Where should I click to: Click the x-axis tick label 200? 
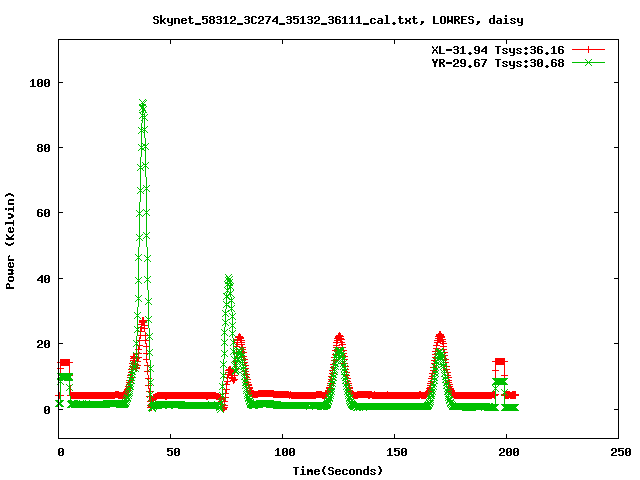click(x=509, y=452)
